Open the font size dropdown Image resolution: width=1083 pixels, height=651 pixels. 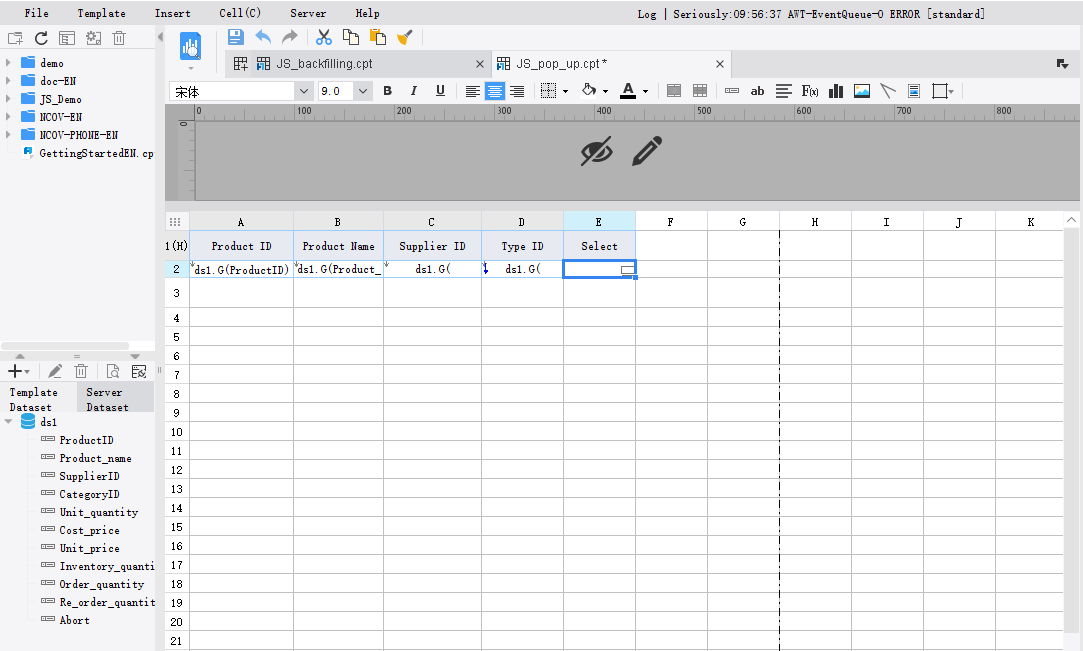click(362, 90)
